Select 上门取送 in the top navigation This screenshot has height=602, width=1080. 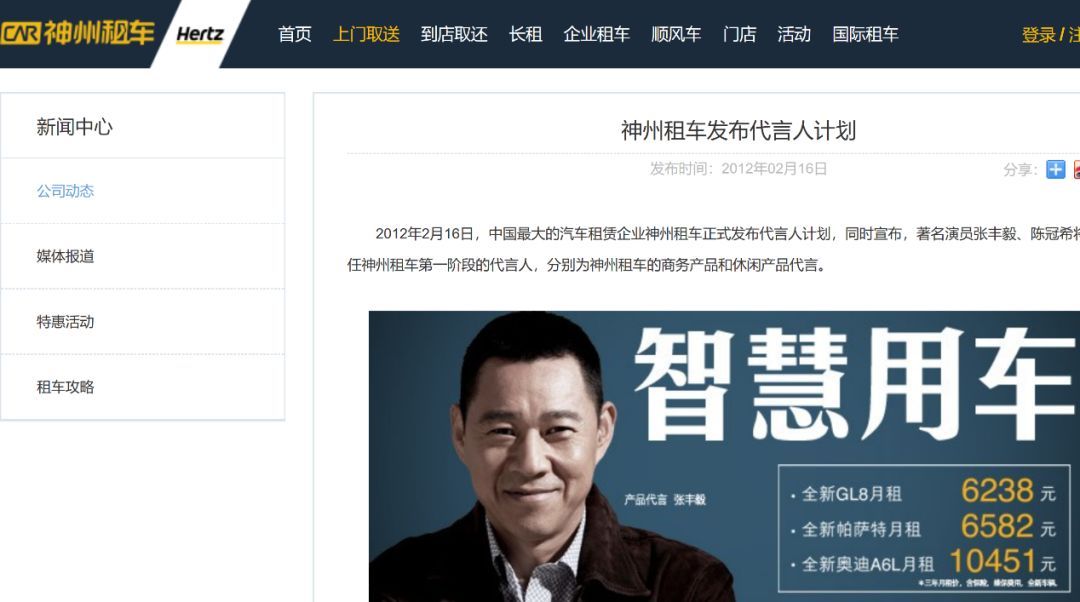click(366, 34)
